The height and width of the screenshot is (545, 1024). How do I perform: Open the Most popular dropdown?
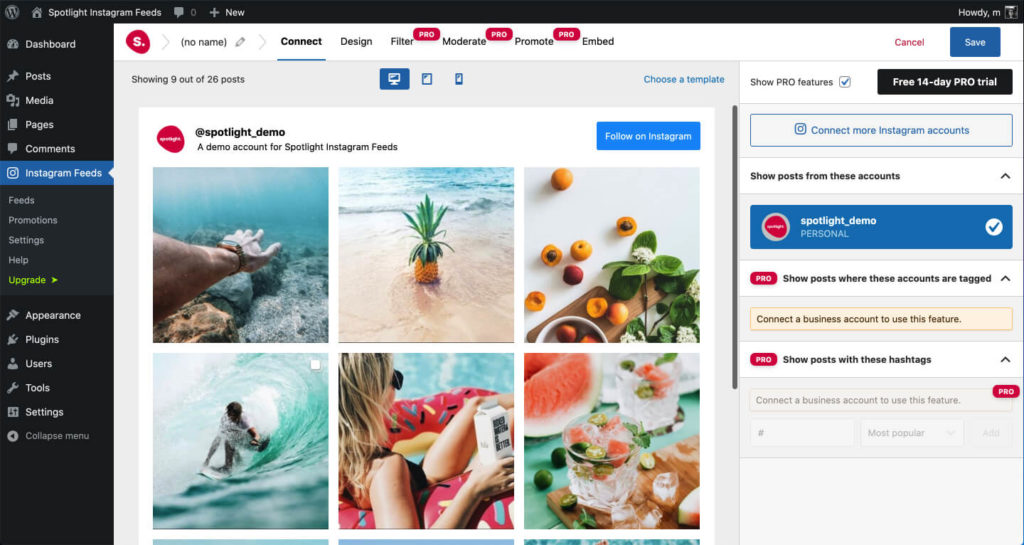pos(912,433)
